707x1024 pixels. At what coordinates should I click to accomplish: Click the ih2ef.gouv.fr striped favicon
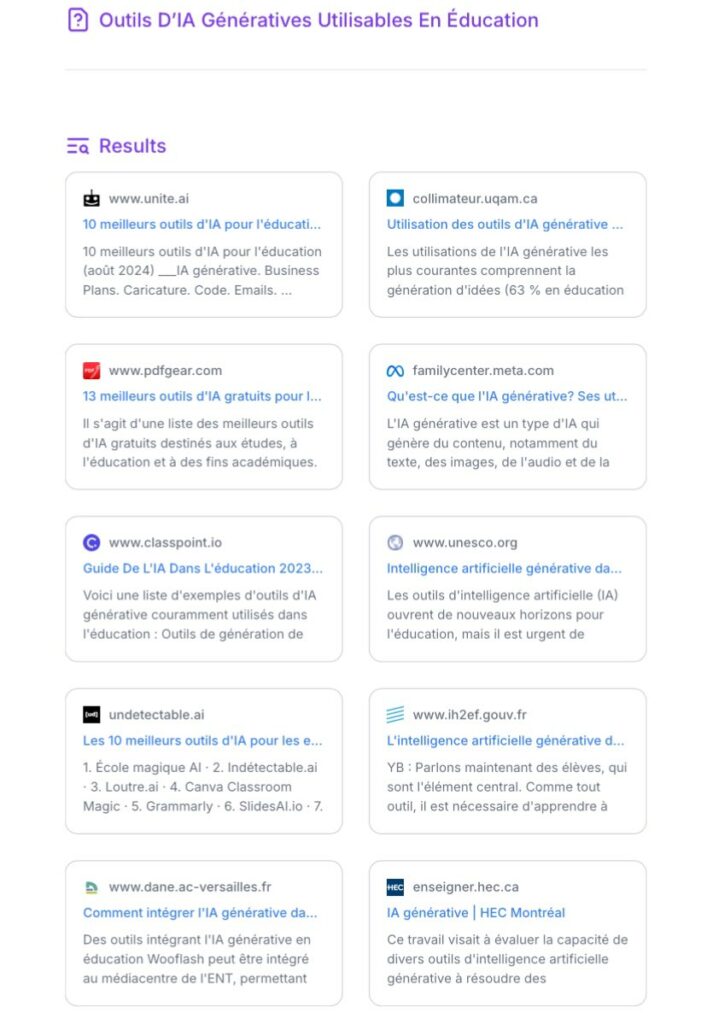pos(395,714)
